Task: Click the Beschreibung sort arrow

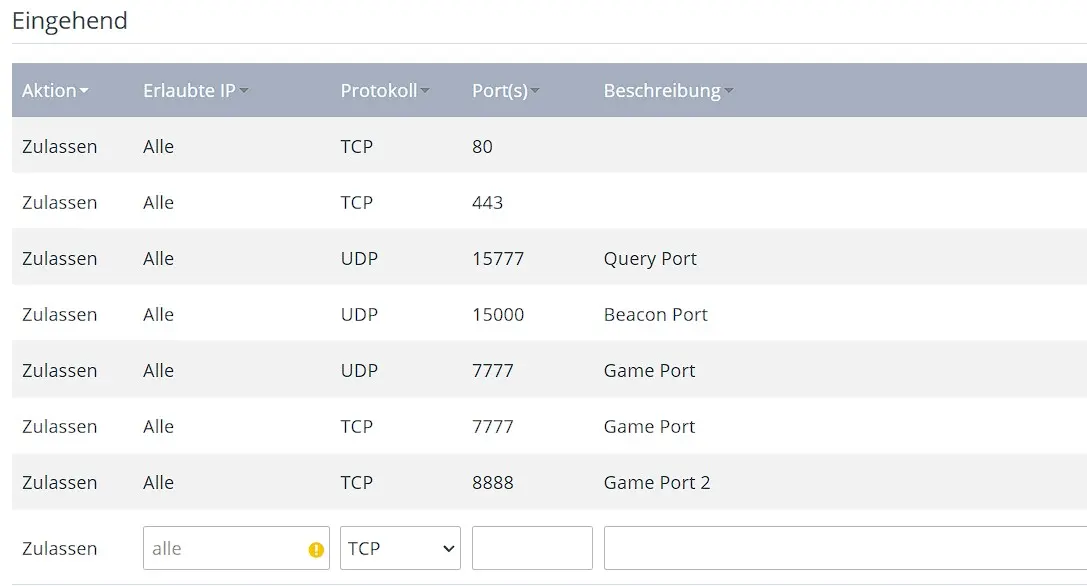Action: click(730, 90)
